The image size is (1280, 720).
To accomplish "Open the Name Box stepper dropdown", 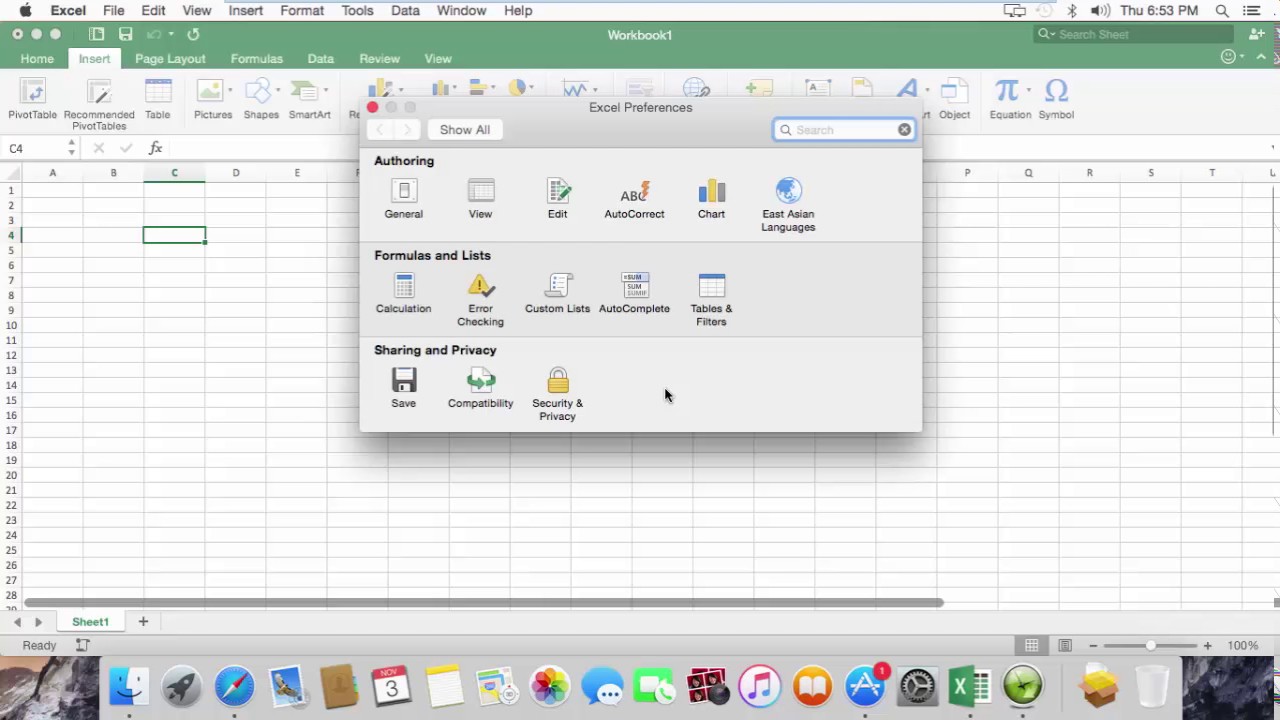I will click(x=71, y=148).
